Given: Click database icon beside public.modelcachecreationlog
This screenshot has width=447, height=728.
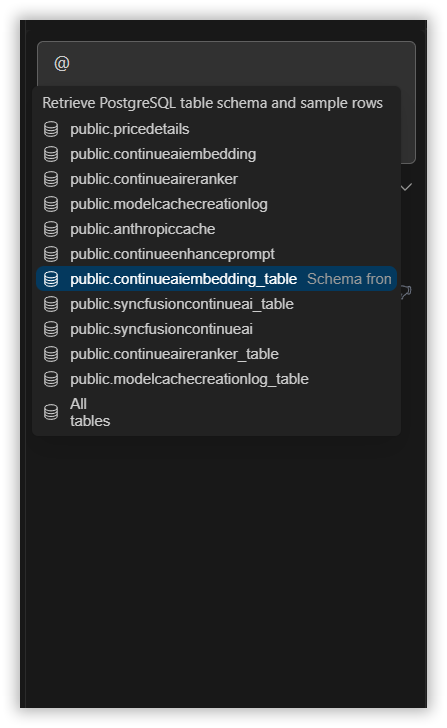Looking at the screenshot, I should point(51,204).
